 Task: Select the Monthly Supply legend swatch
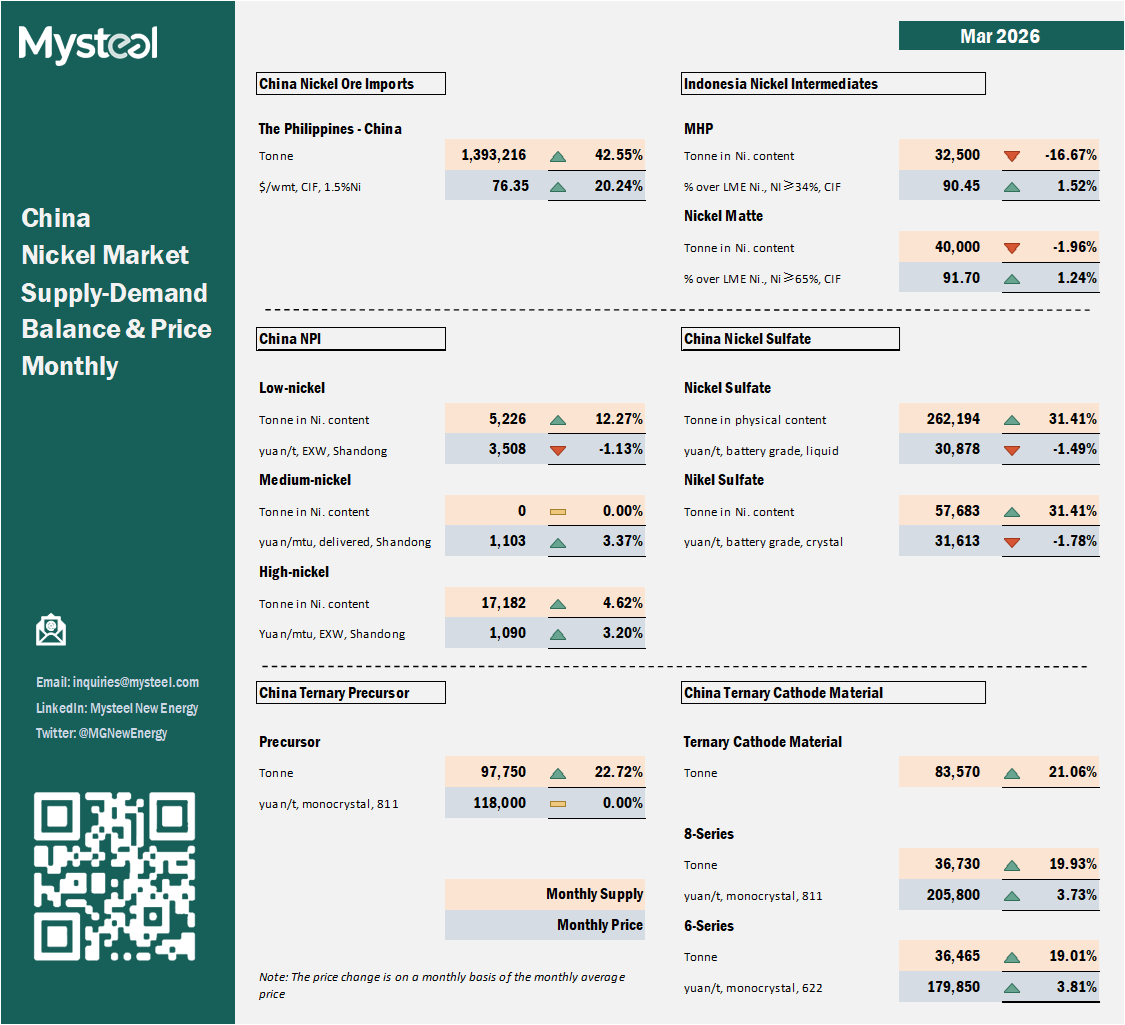pos(545,894)
